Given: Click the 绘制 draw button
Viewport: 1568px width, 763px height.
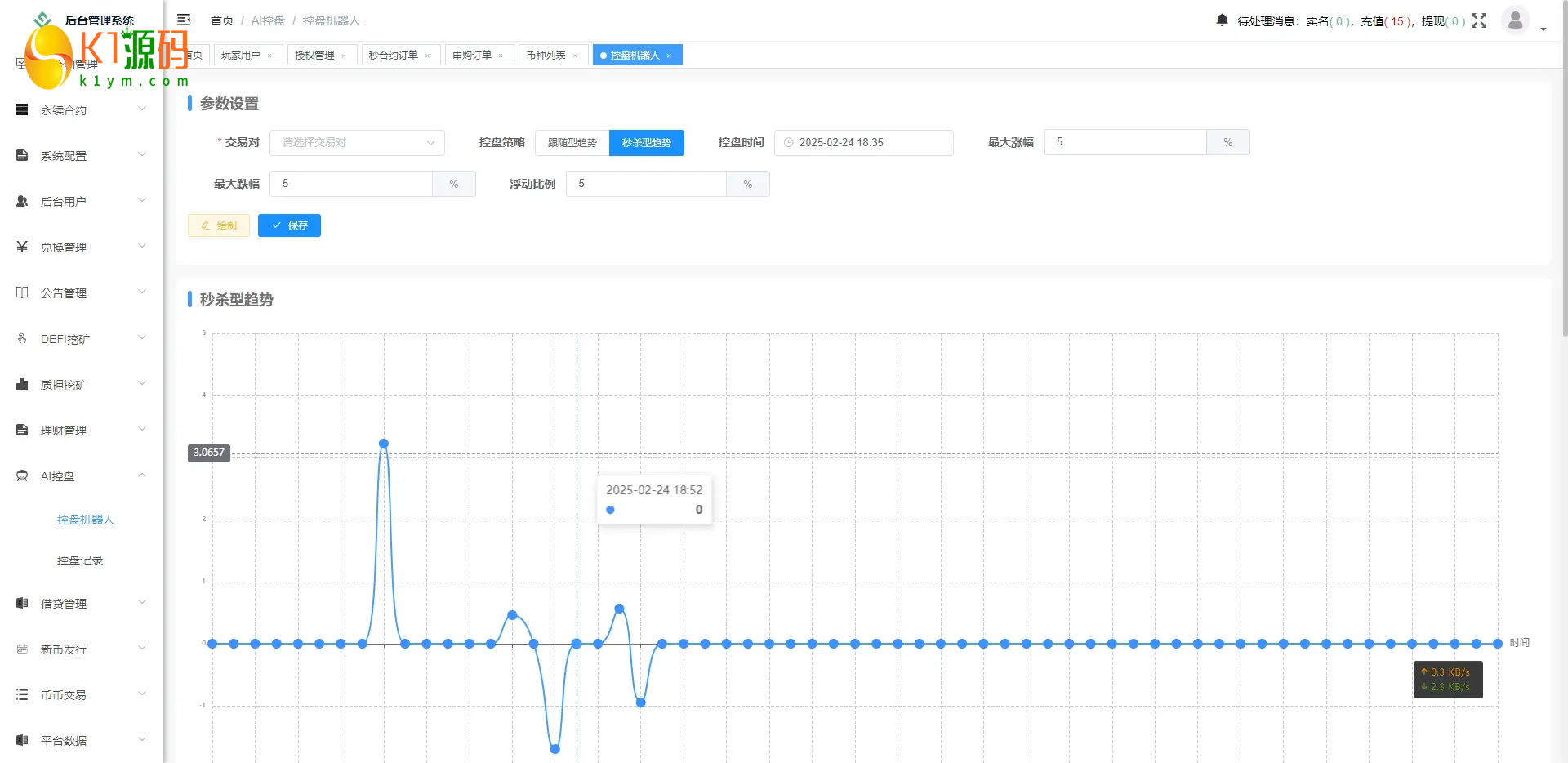Looking at the screenshot, I should 219,225.
